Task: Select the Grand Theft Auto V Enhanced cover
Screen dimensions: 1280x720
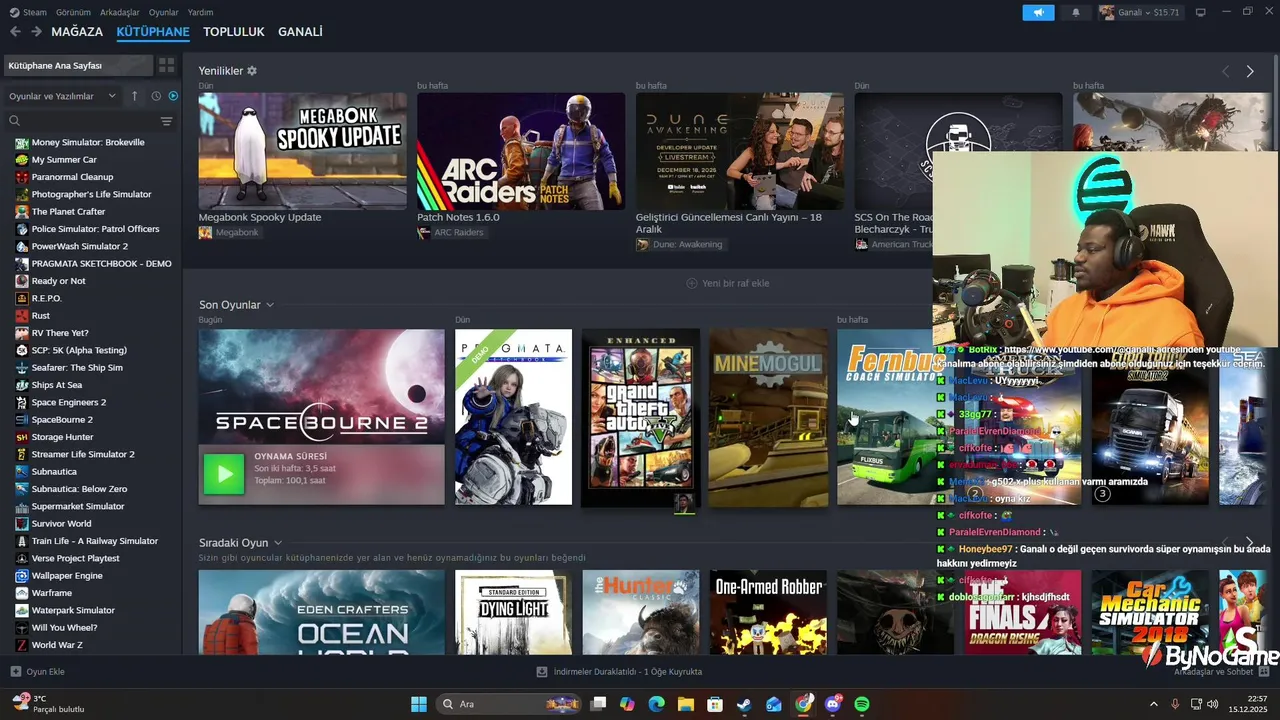Action: [641, 417]
